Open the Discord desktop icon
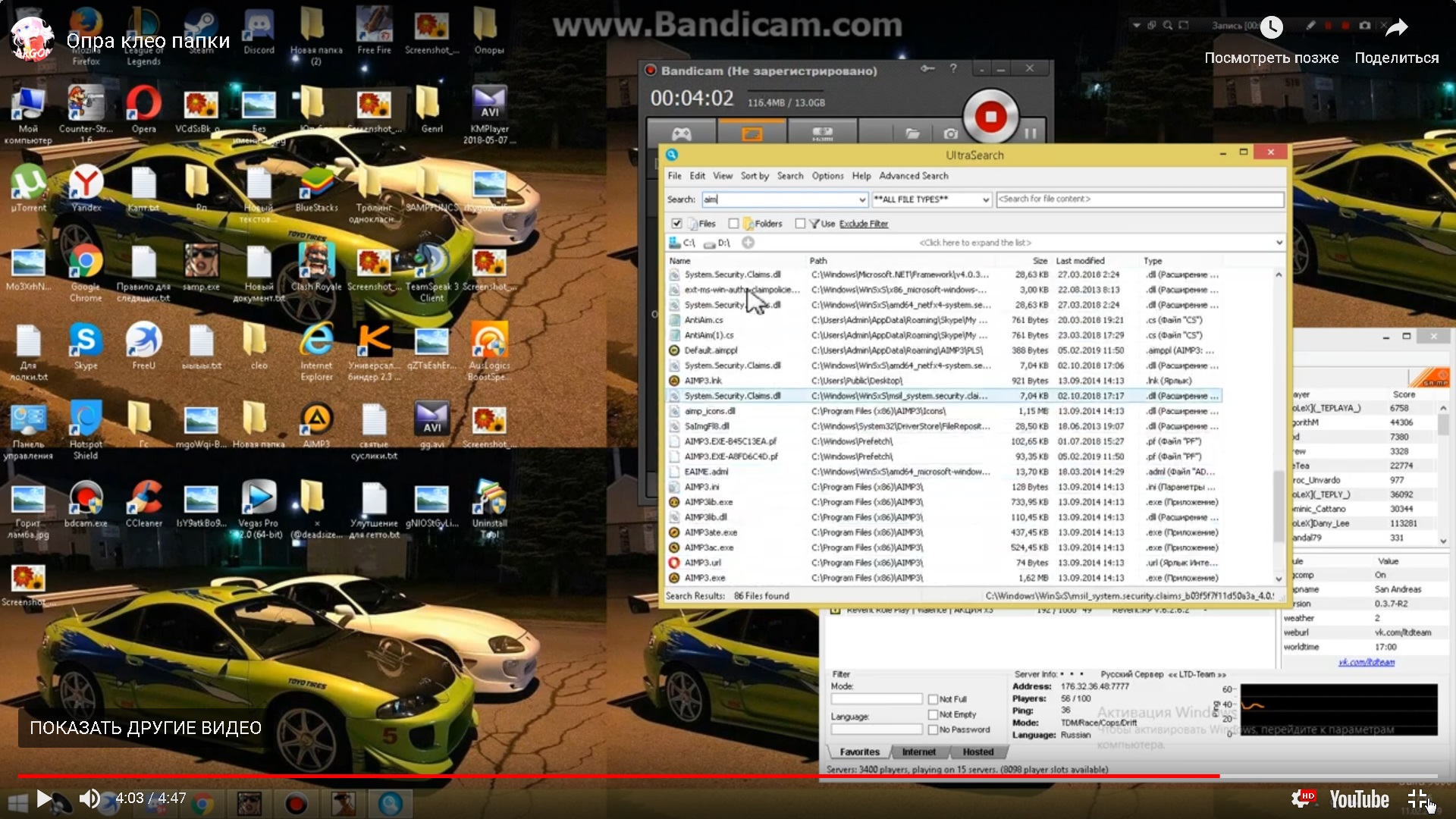Screen dimensions: 1456x819 coord(259,31)
